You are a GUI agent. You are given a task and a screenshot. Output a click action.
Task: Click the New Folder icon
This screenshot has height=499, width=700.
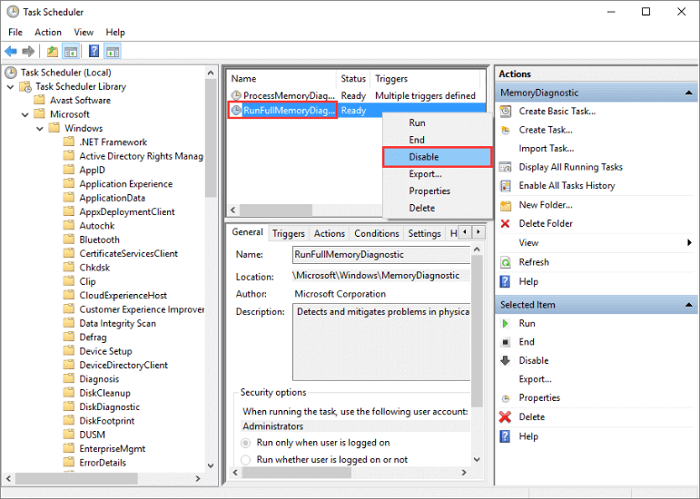[x=505, y=205]
